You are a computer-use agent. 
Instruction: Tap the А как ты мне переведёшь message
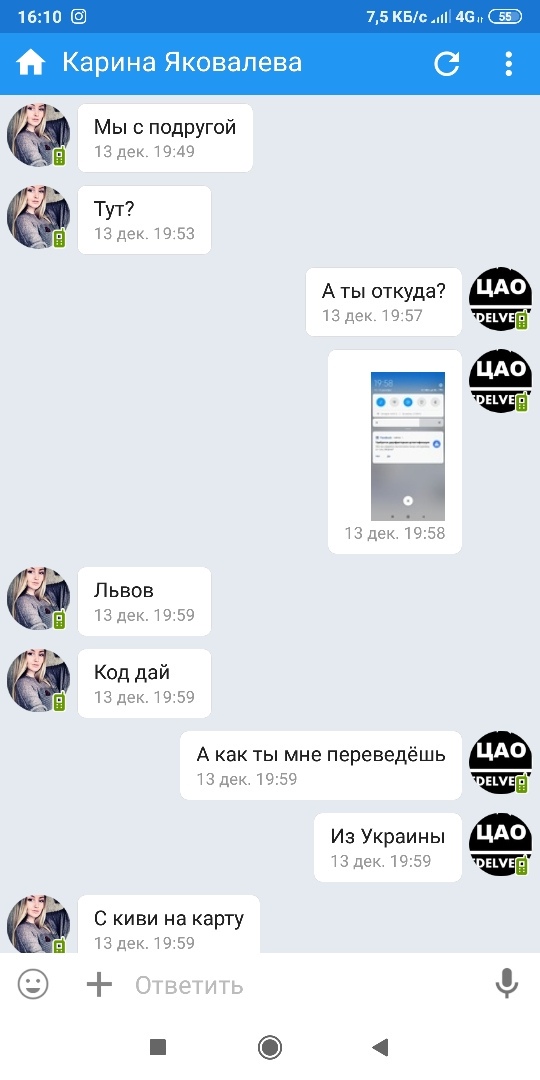(x=321, y=765)
